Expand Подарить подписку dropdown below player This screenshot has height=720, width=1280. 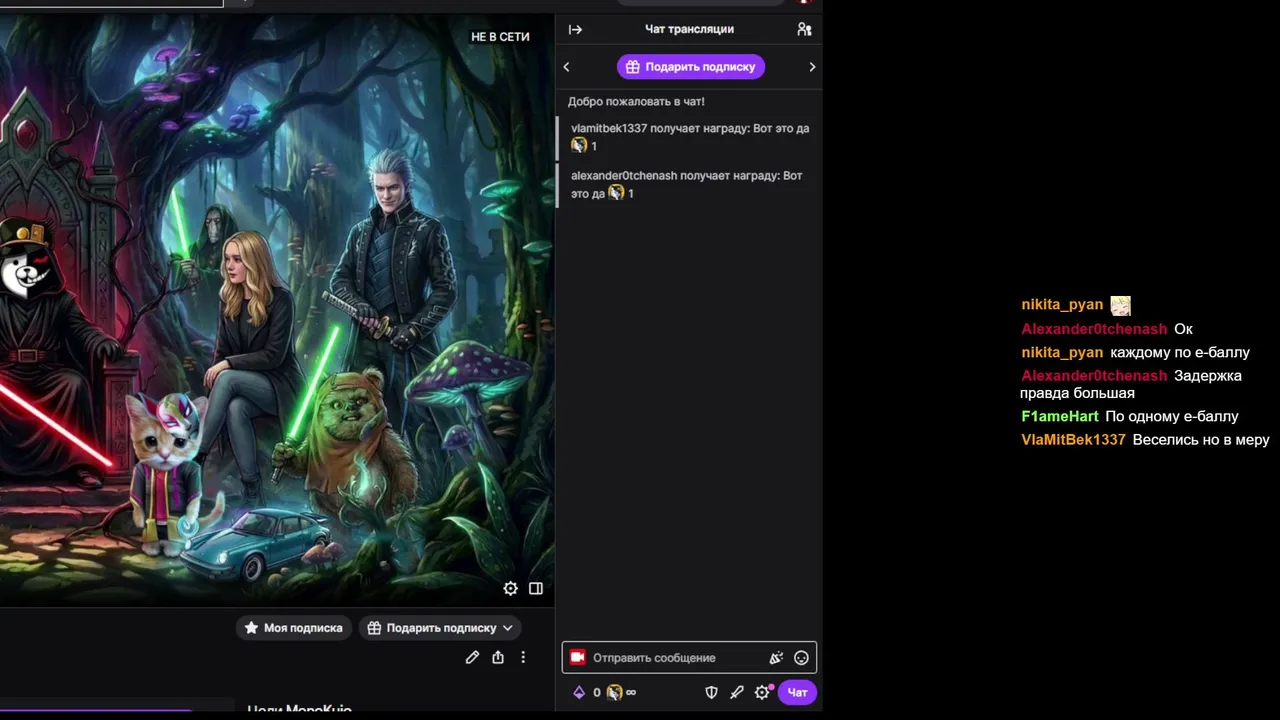(x=440, y=628)
